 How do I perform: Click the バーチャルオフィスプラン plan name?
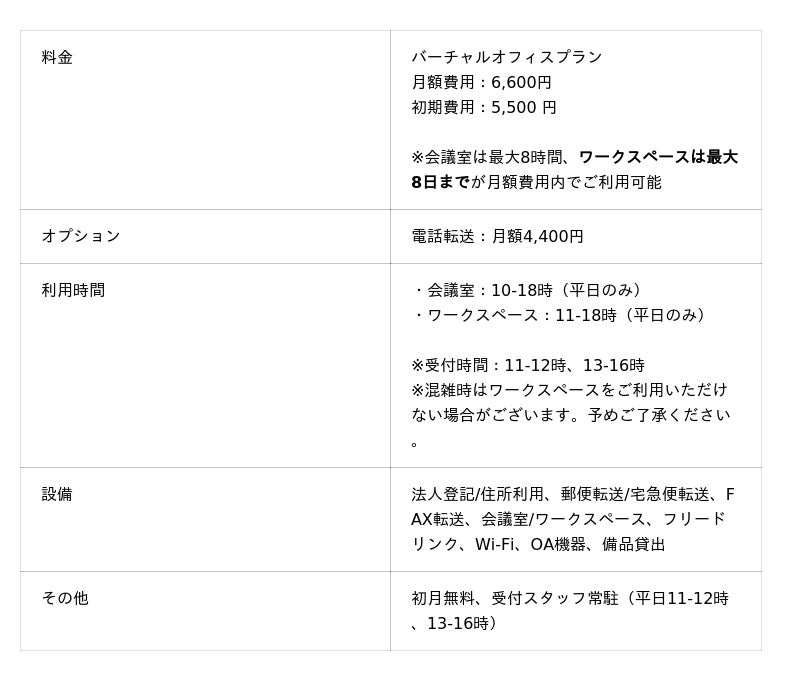coord(506,58)
